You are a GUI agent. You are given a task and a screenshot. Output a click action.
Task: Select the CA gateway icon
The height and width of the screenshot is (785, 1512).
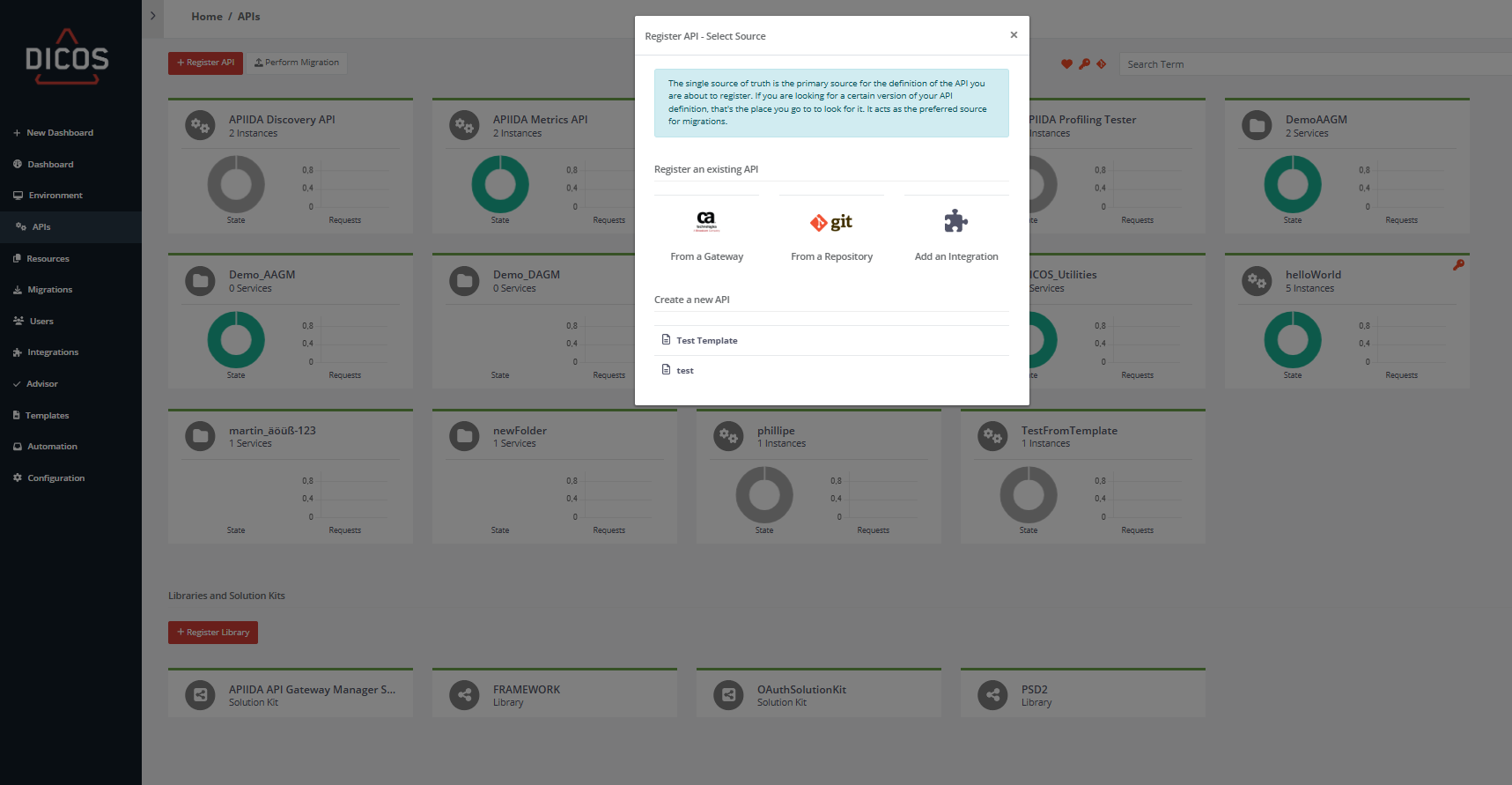706,221
